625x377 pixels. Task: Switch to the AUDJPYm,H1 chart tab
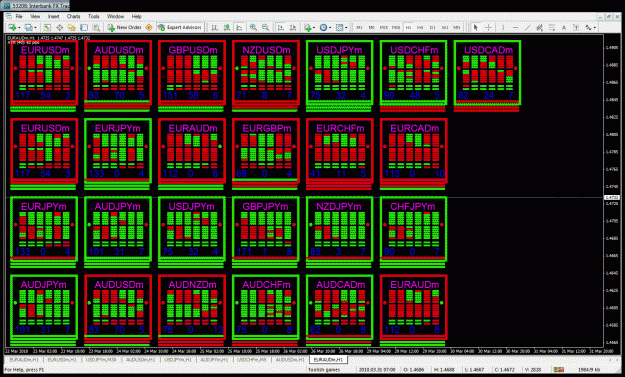tap(214, 359)
